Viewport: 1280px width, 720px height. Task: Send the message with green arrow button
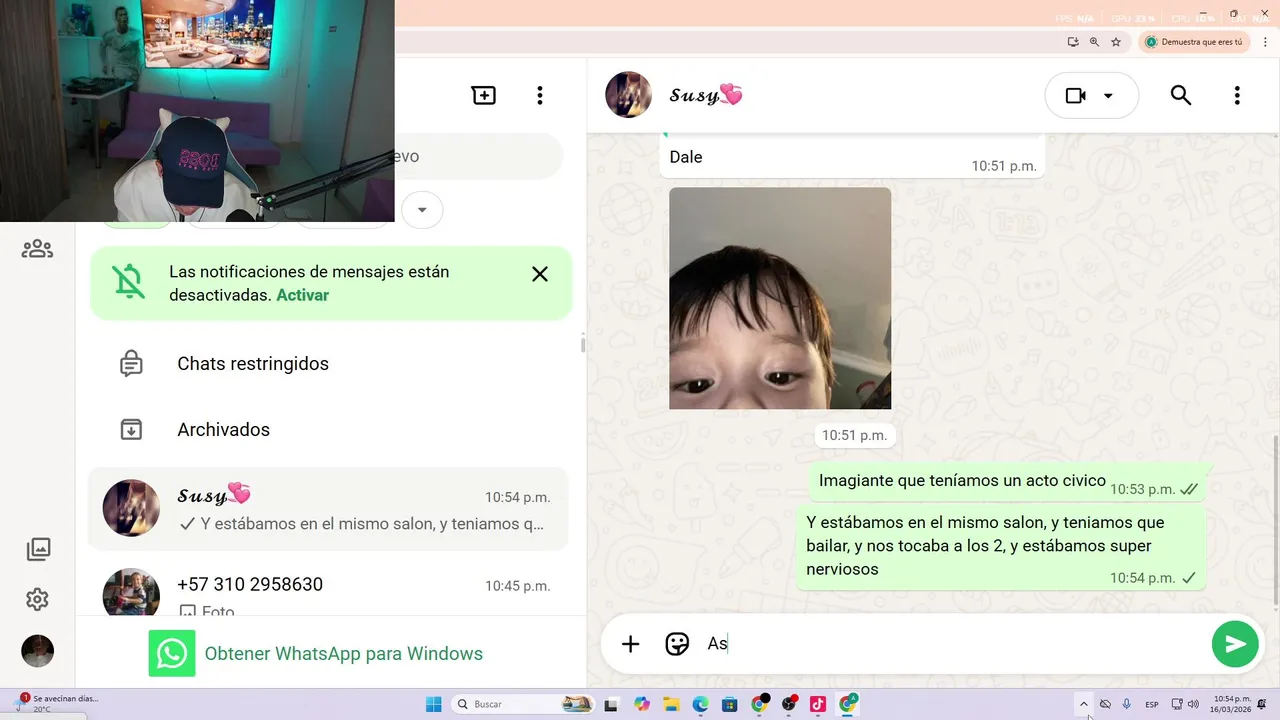pyautogui.click(x=1235, y=644)
